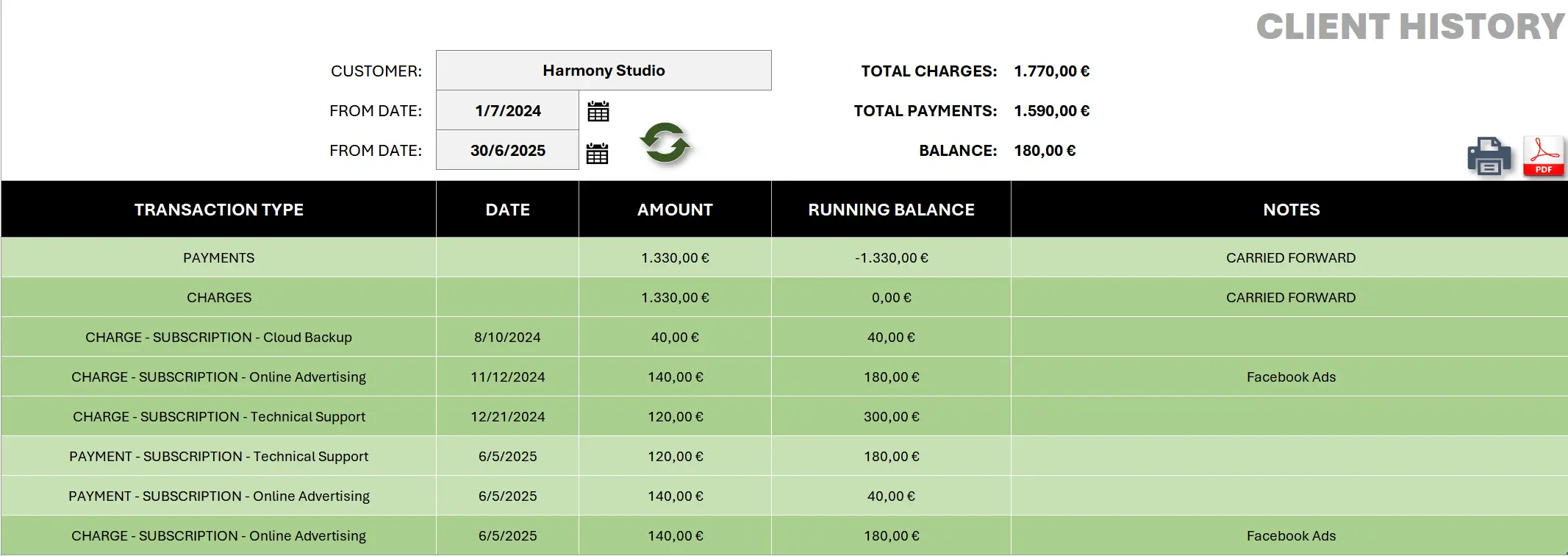Click the 180,00 € value next to BALANCE:
The image size is (1568, 556).
pyautogui.click(x=1045, y=151)
